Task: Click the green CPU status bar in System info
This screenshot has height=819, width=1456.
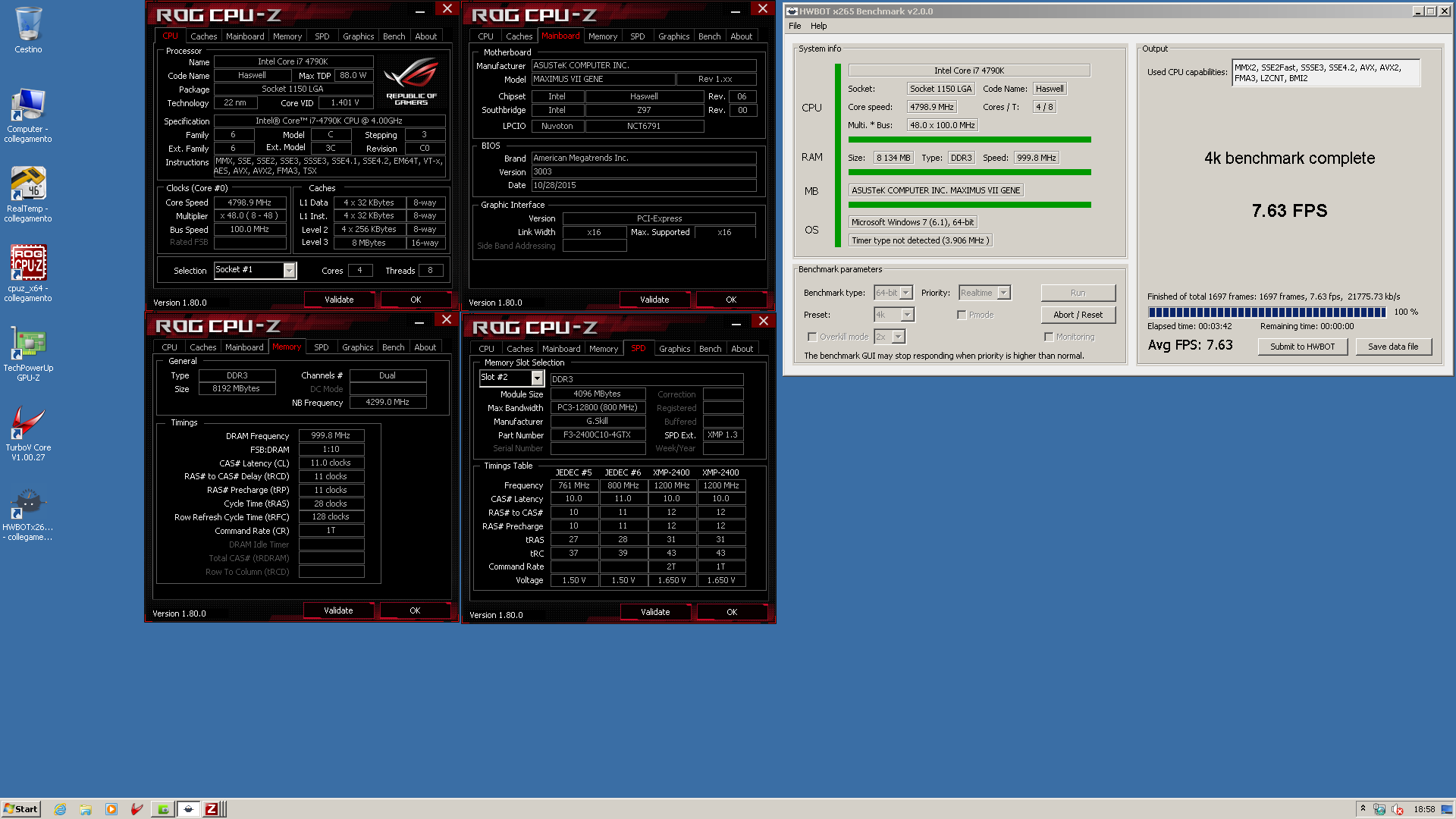Action: (969, 140)
